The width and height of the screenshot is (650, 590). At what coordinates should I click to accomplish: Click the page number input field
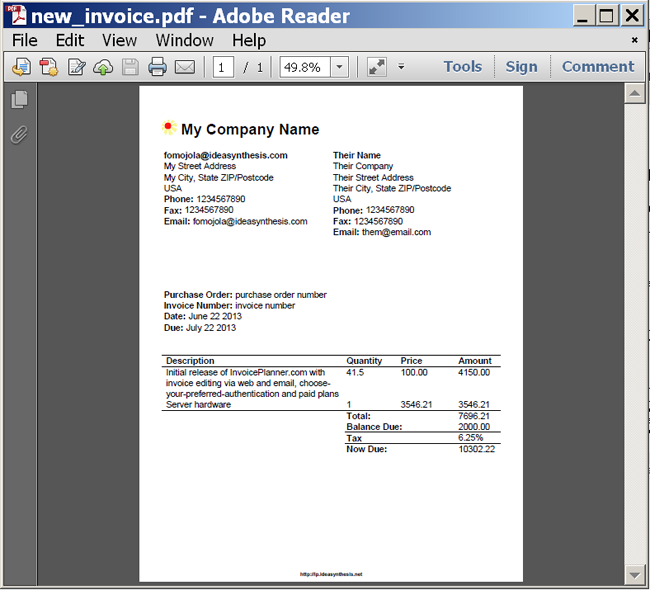222,67
